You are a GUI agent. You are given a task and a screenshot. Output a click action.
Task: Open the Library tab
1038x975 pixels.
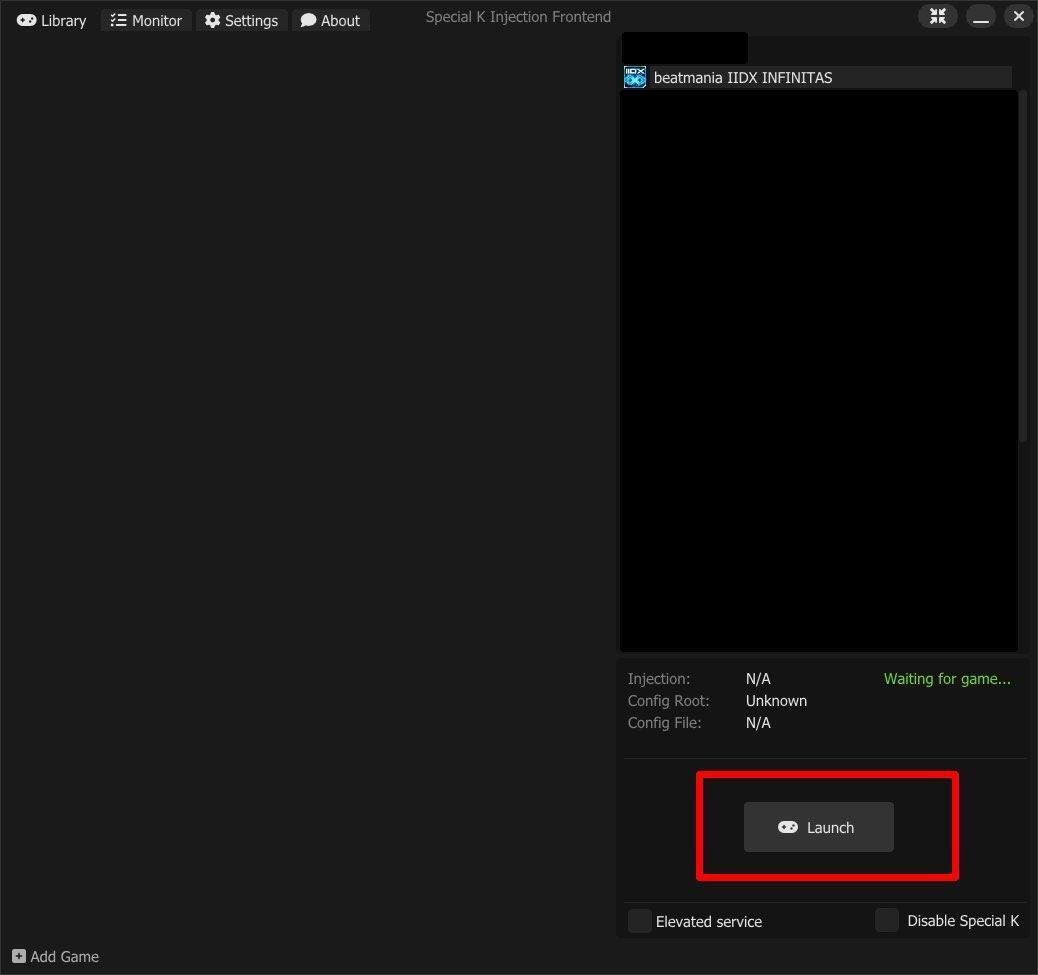coord(52,21)
